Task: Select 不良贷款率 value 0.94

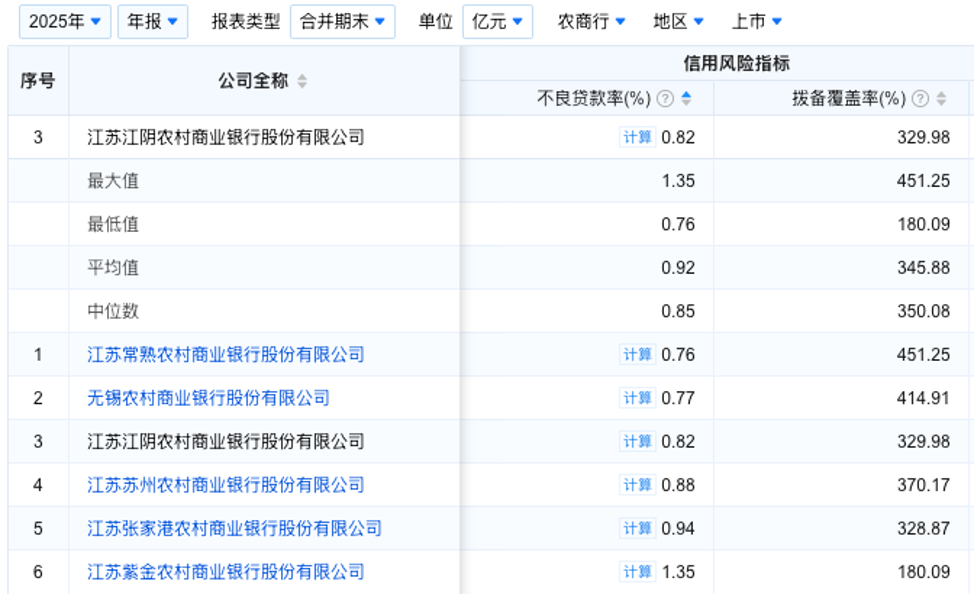Action: tap(678, 529)
